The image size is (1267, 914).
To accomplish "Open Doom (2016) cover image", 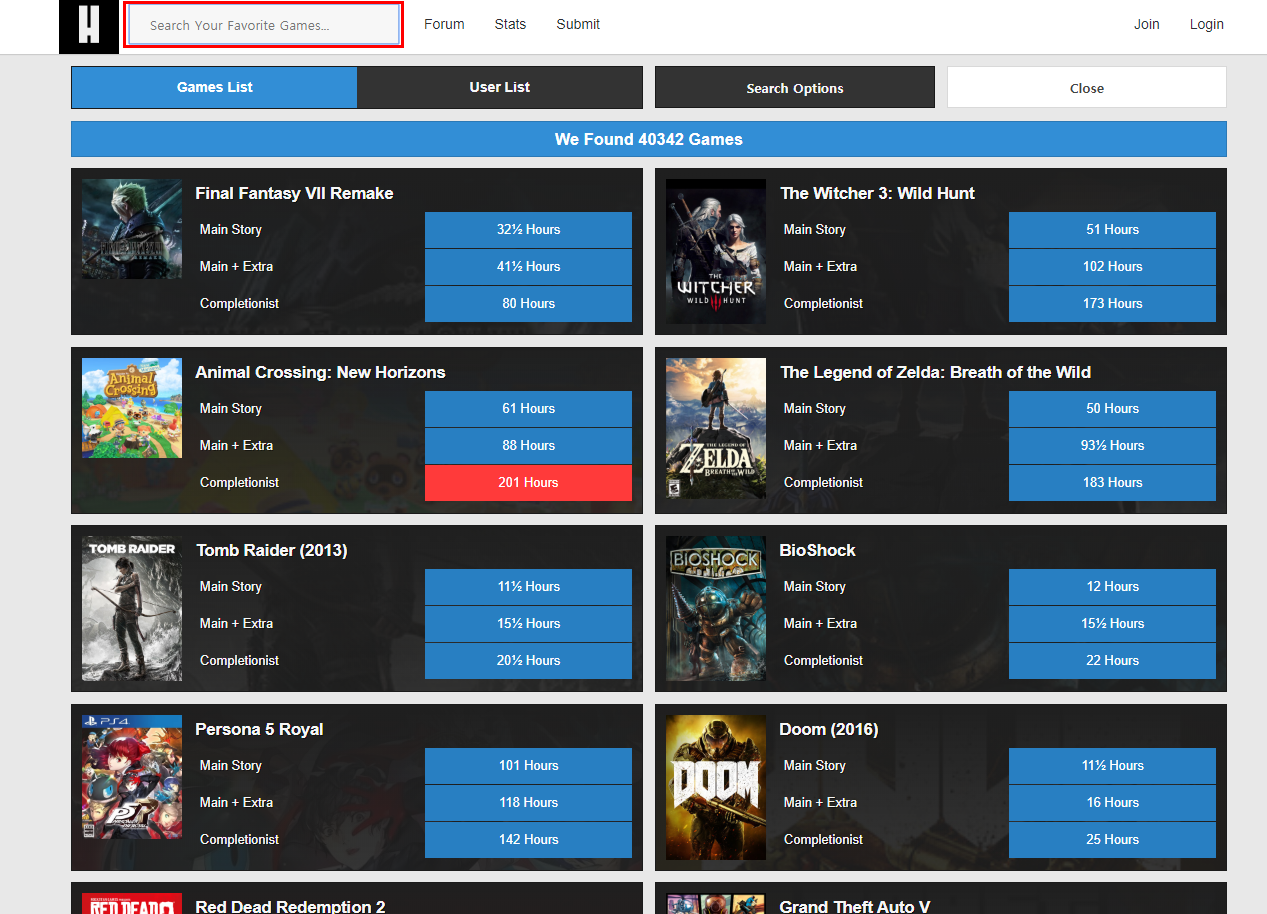I will click(x=716, y=787).
